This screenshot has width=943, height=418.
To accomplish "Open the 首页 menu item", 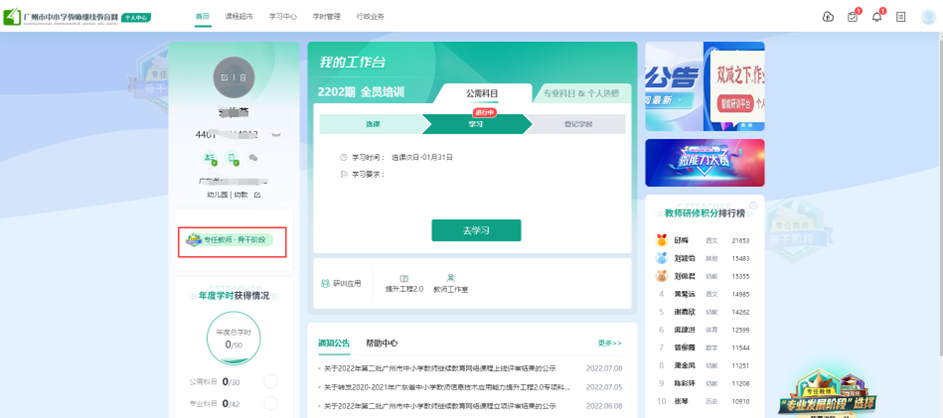I will (203, 17).
